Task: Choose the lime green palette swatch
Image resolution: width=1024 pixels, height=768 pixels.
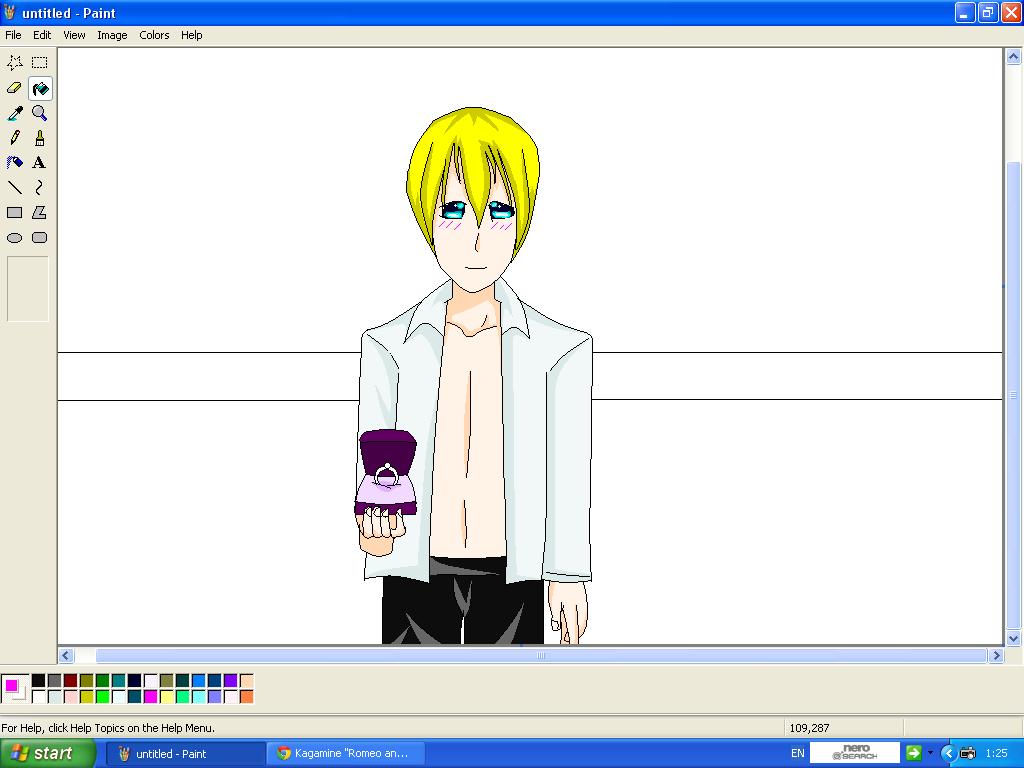Action: (x=103, y=697)
